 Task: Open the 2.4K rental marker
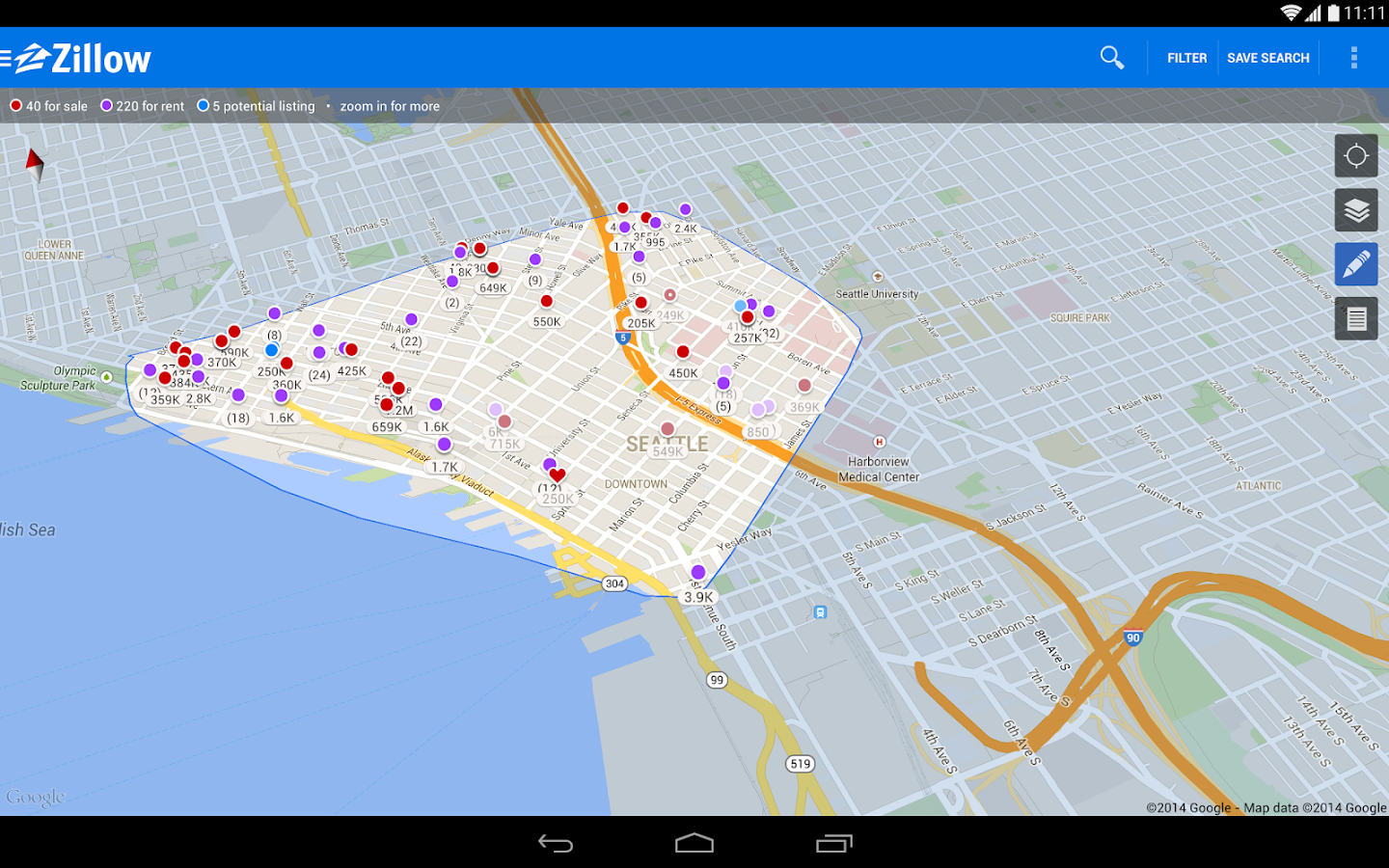tap(686, 229)
